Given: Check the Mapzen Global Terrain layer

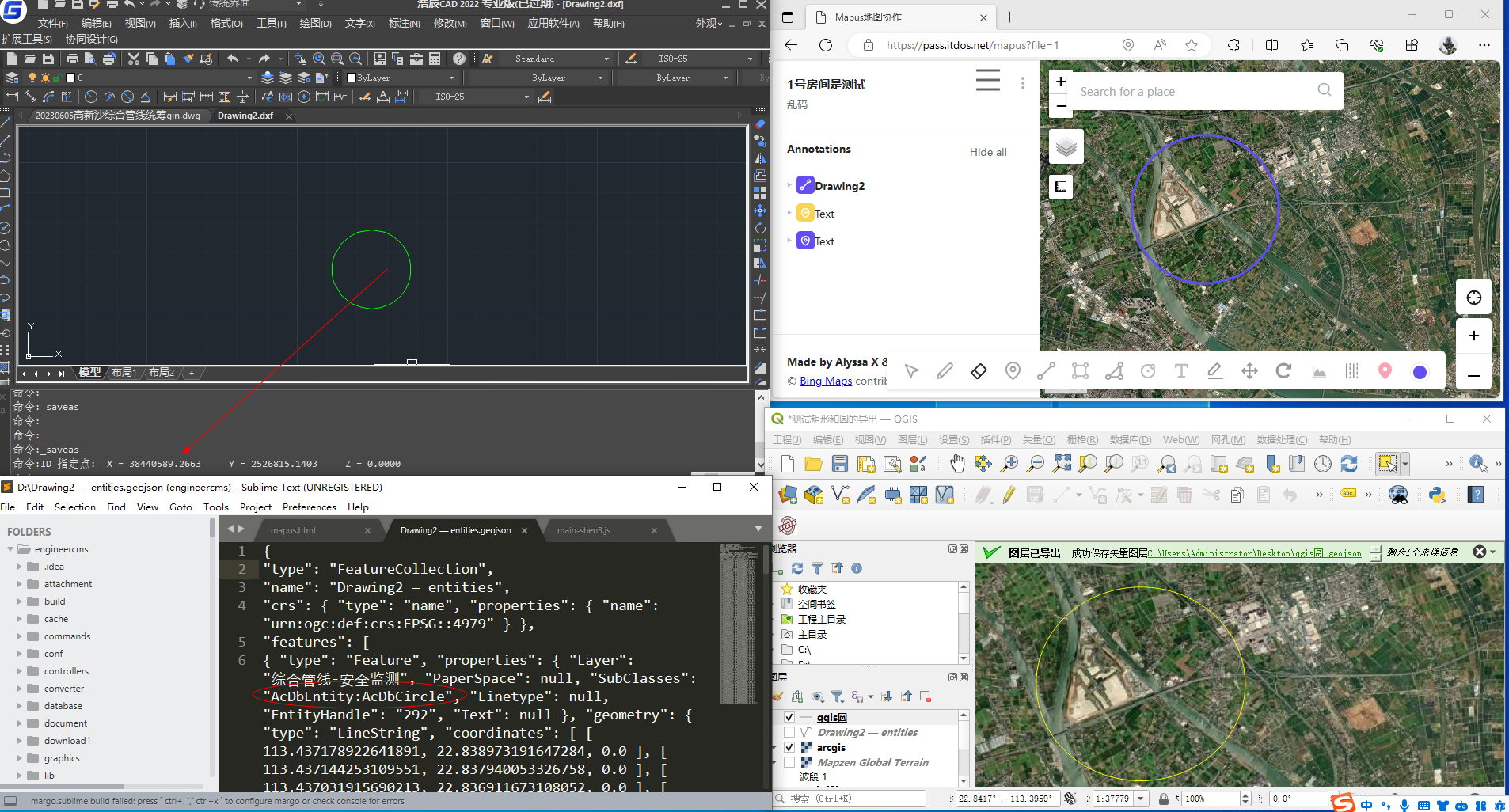Looking at the screenshot, I should pos(789,762).
